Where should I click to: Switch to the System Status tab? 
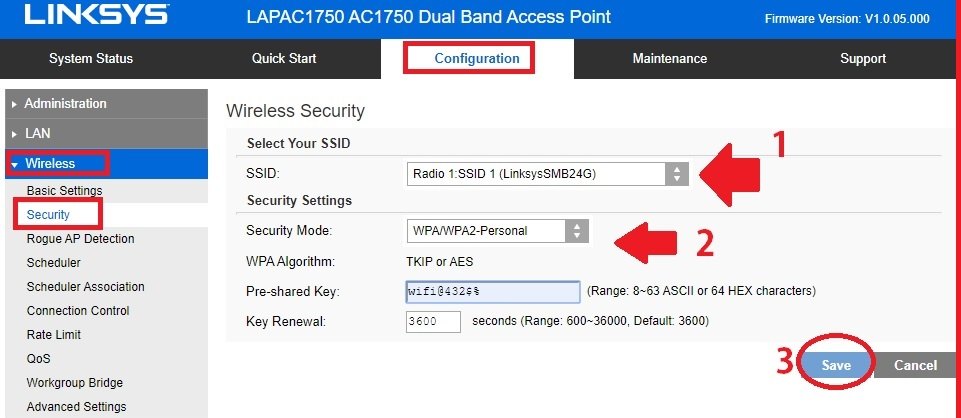coord(90,59)
